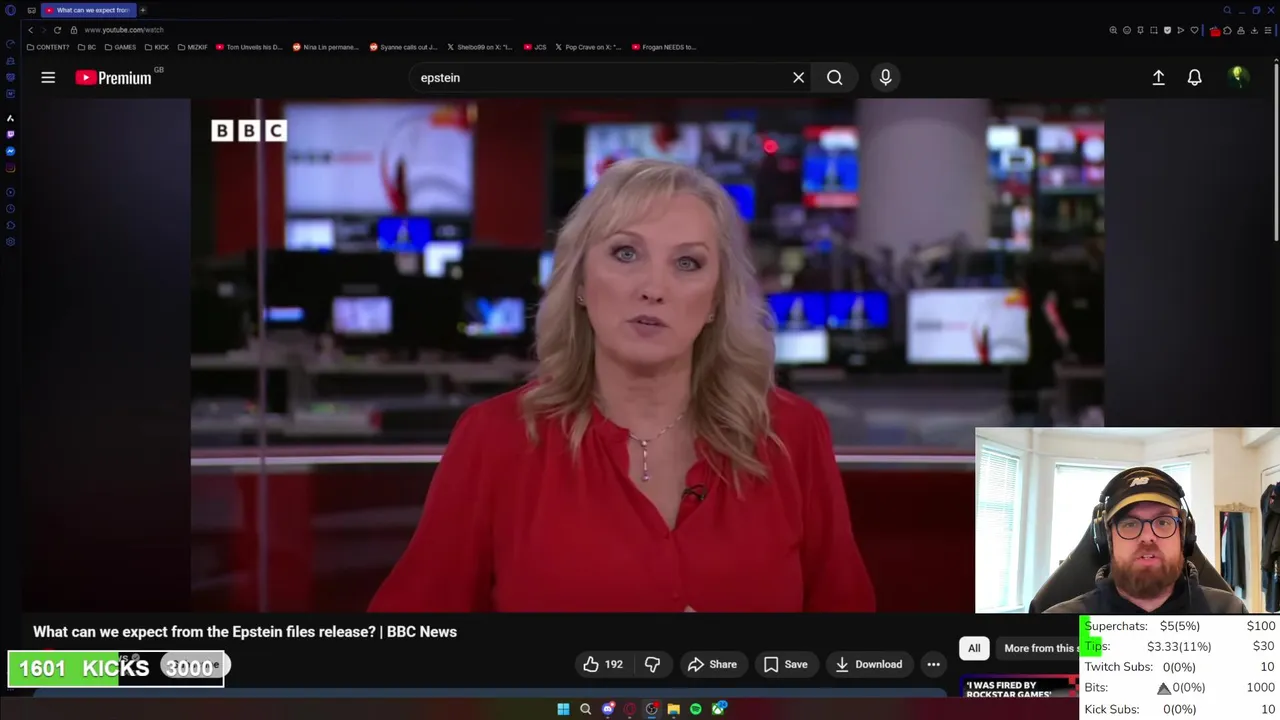Go back in the browser

point(30,30)
